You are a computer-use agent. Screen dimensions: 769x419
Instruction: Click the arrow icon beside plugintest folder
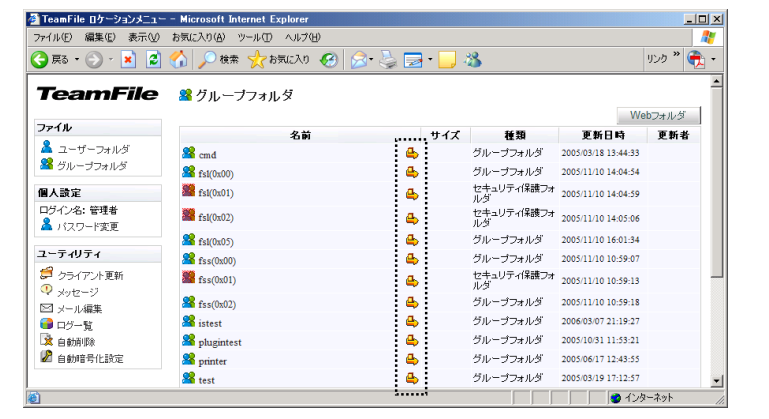click(411, 341)
